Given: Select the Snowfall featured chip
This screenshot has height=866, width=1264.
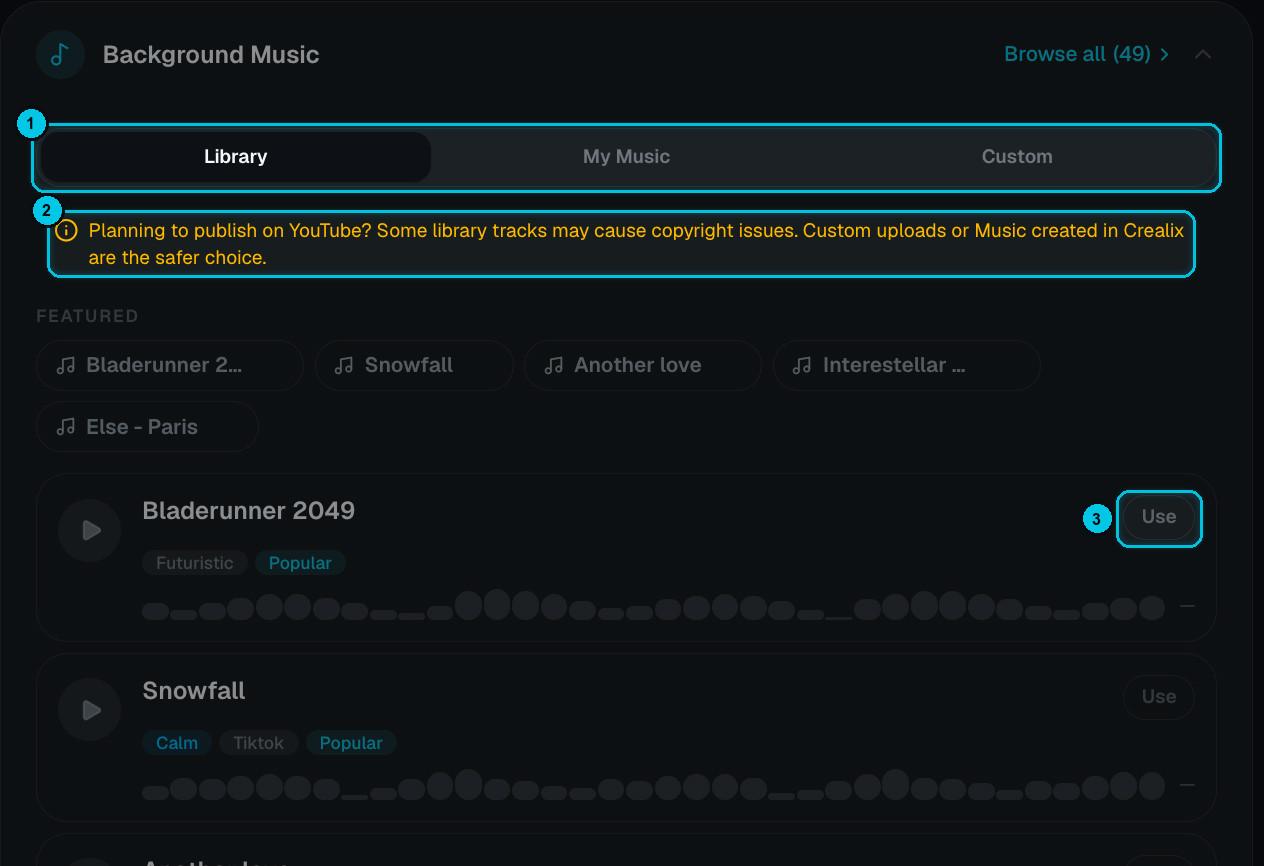Looking at the screenshot, I should 414,365.
